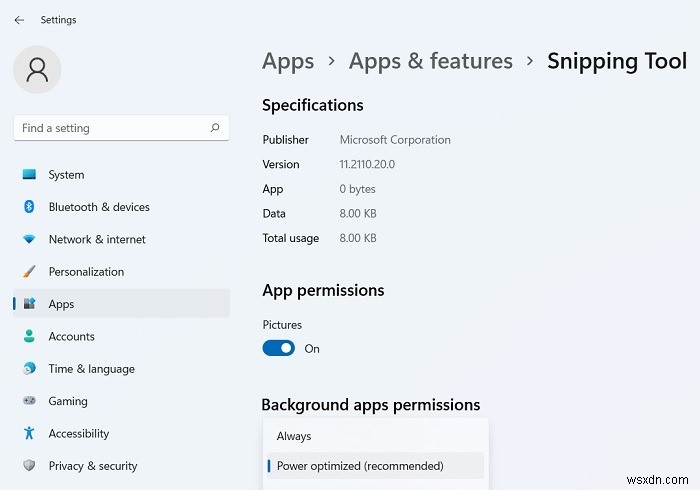The width and height of the screenshot is (700, 490).
Task: Click the Personalization paintbrush icon
Action: [x=29, y=271]
